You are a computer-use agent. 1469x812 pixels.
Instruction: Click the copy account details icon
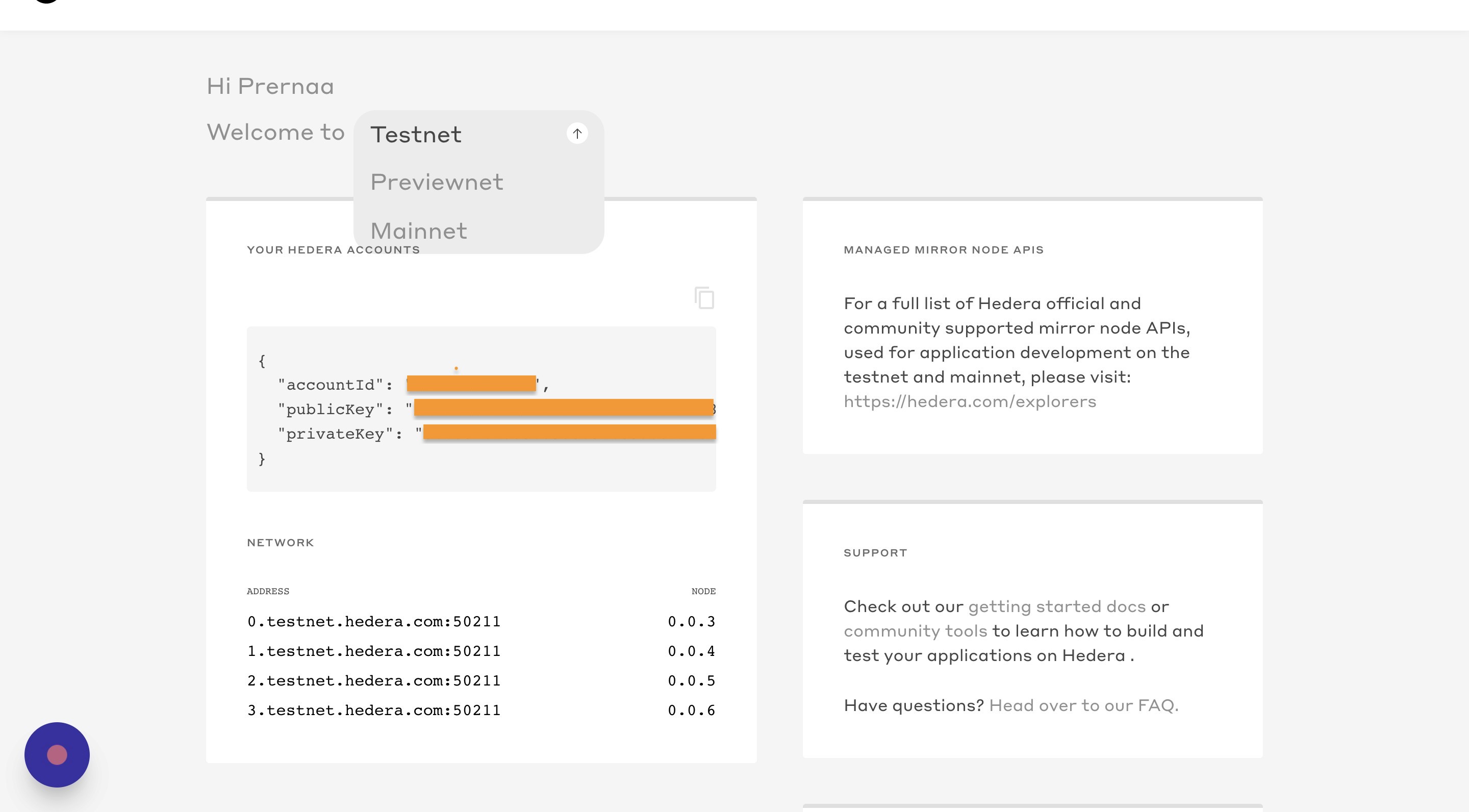[x=705, y=298]
